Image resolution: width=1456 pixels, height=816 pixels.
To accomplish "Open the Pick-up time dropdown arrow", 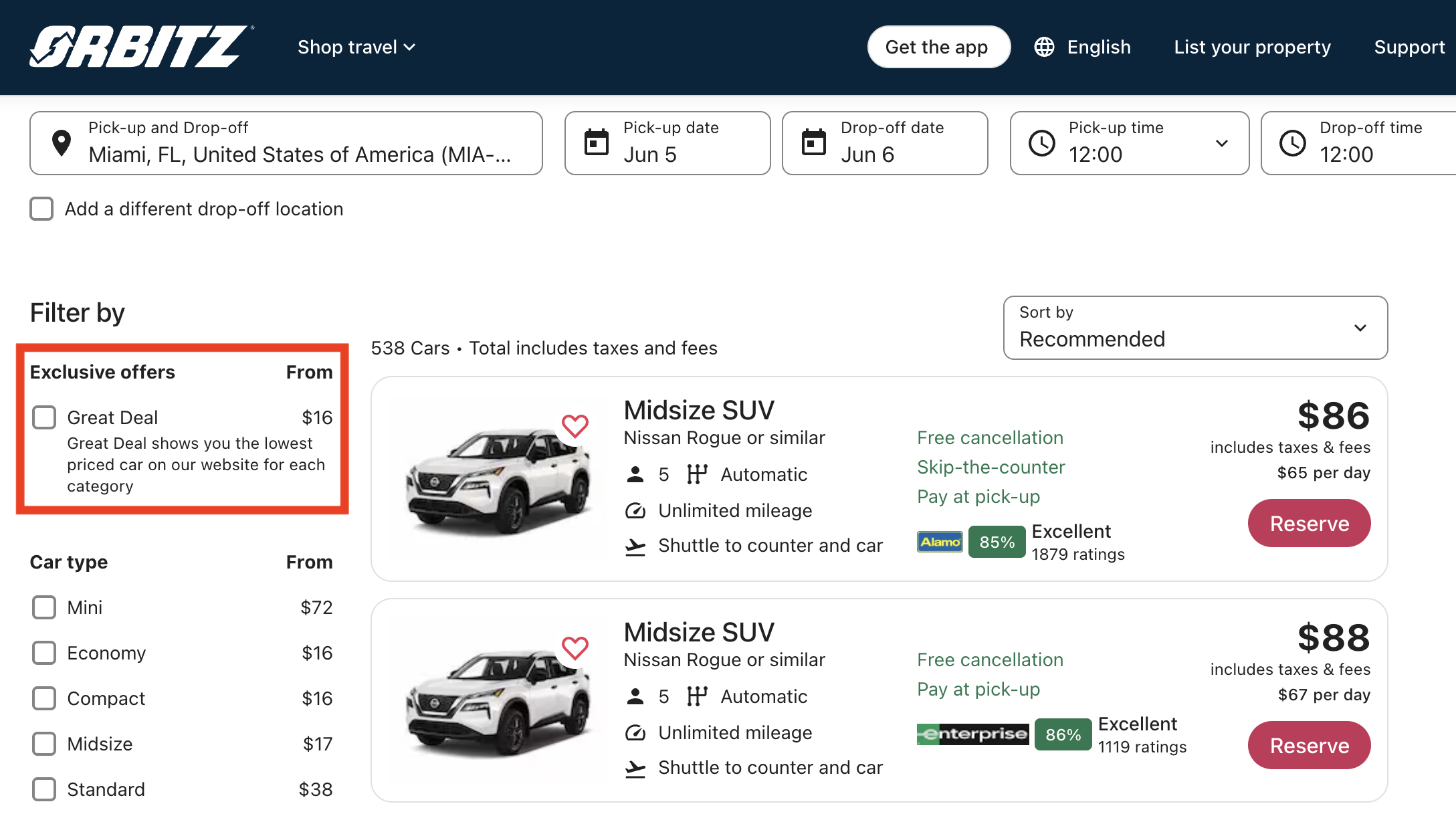I will pos(1221,143).
